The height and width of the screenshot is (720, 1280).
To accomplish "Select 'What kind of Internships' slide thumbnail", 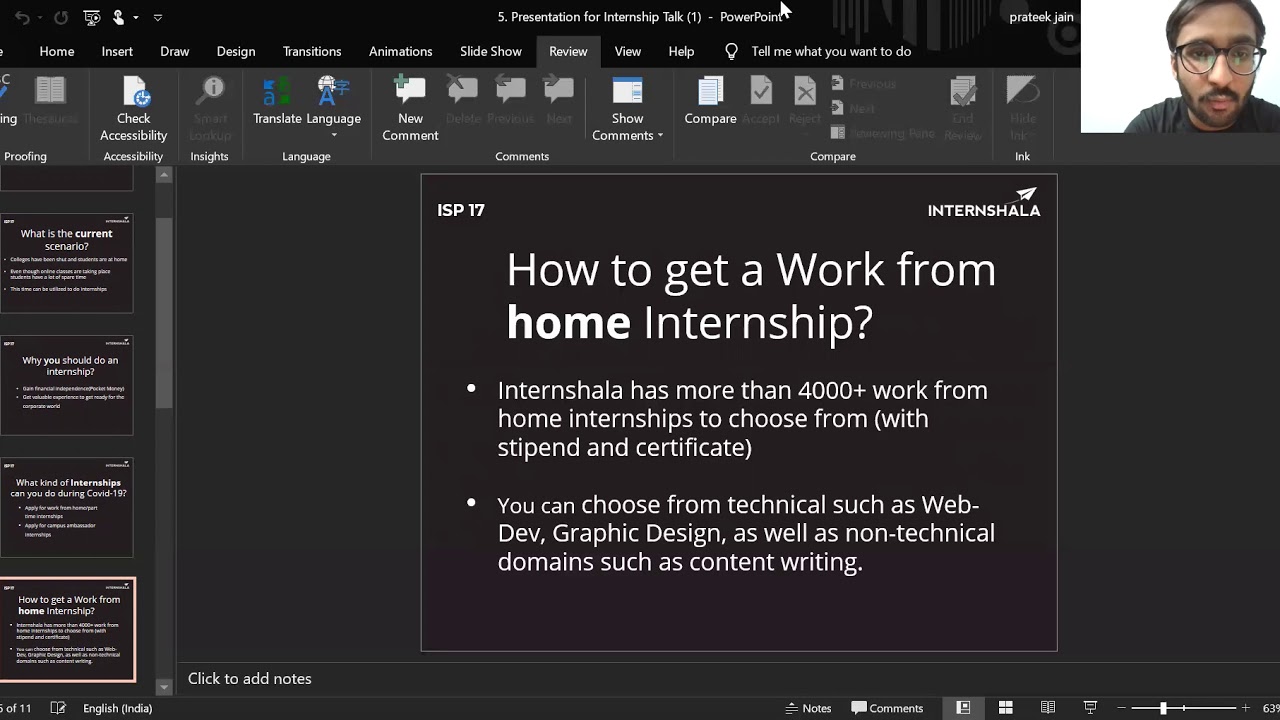I will pyautogui.click(x=67, y=508).
